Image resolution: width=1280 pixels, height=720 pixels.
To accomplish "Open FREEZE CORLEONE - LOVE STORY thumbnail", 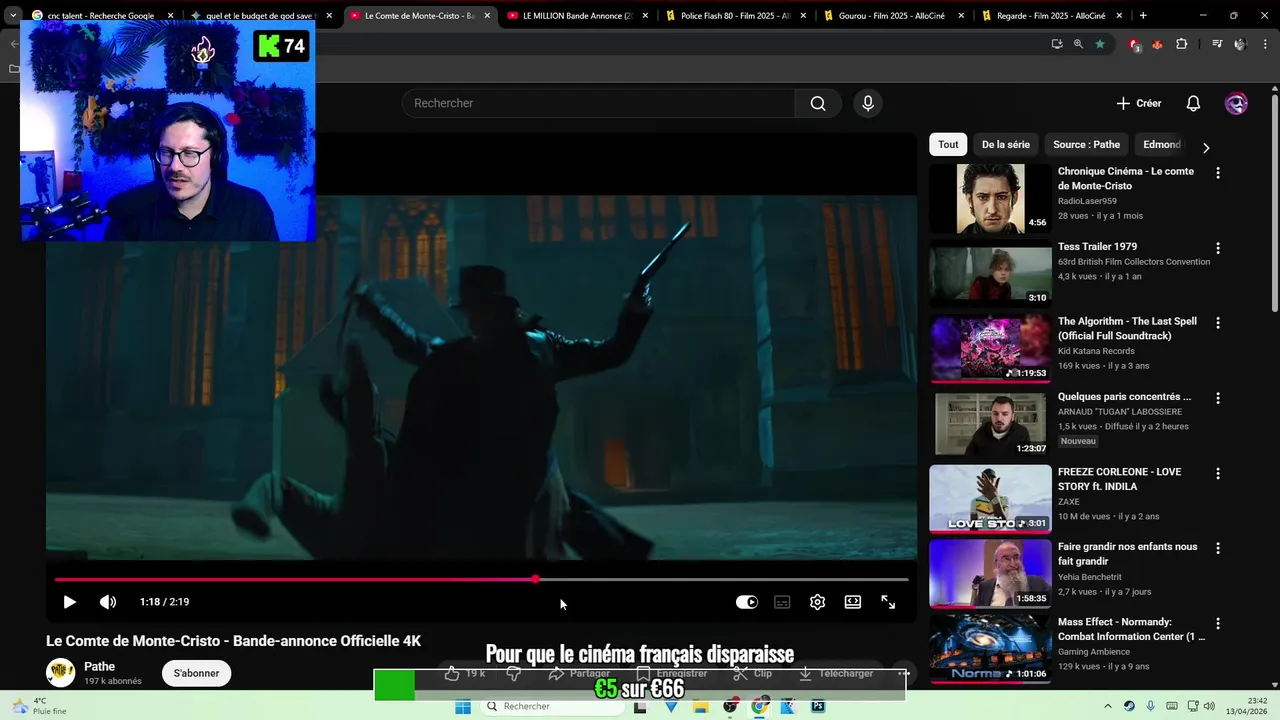I will [990, 498].
